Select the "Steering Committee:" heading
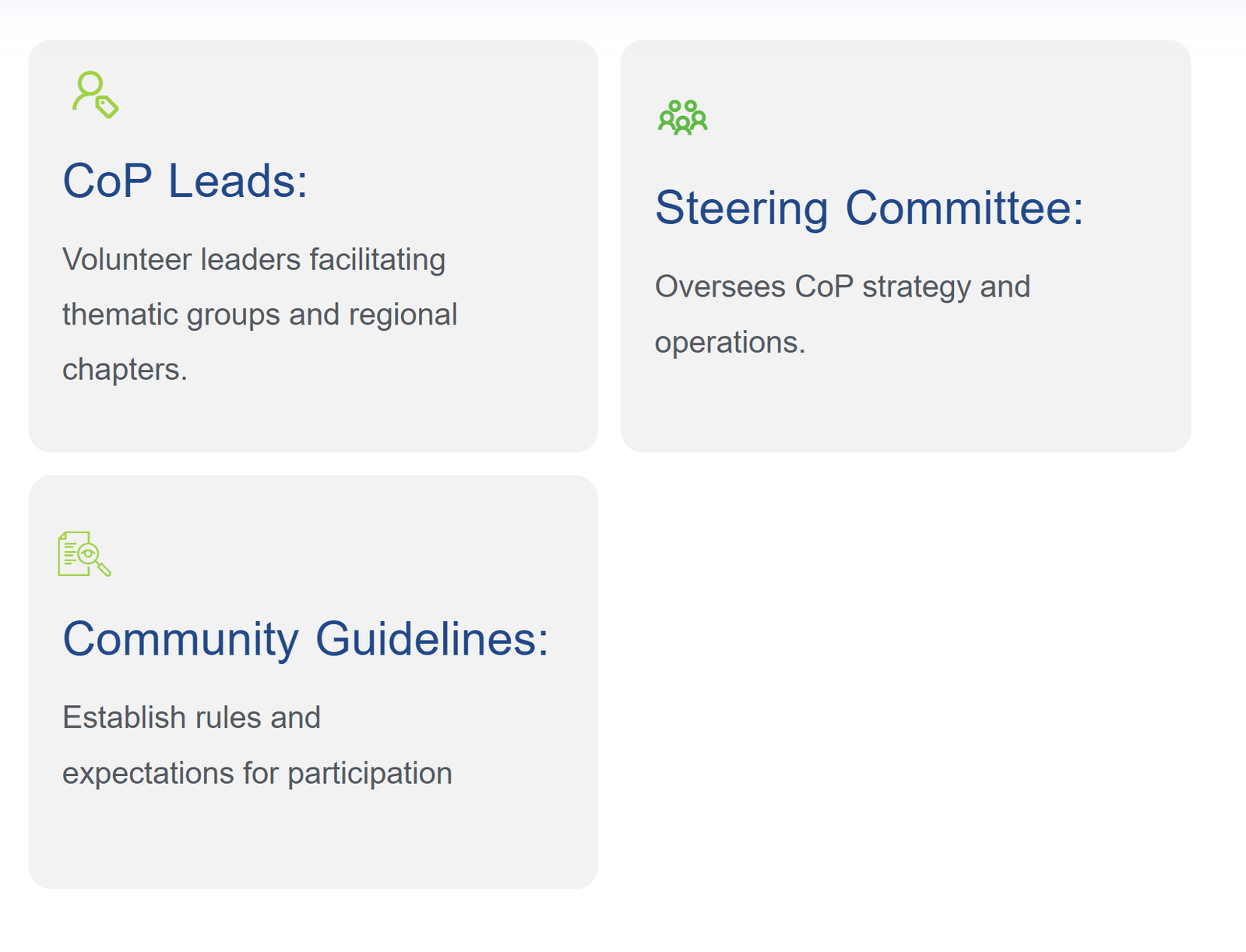 pos(869,208)
